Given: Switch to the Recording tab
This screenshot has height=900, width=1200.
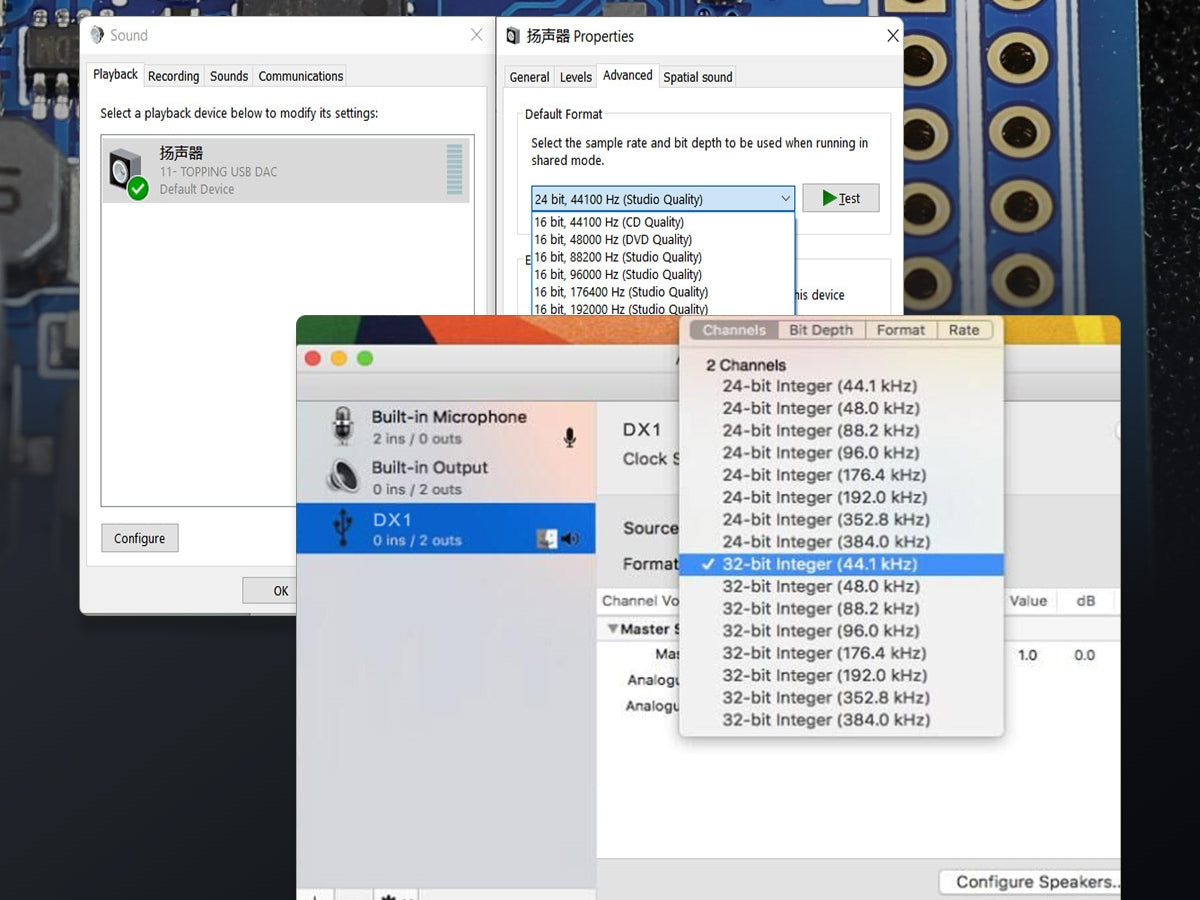Looking at the screenshot, I should (x=173, y=76).
